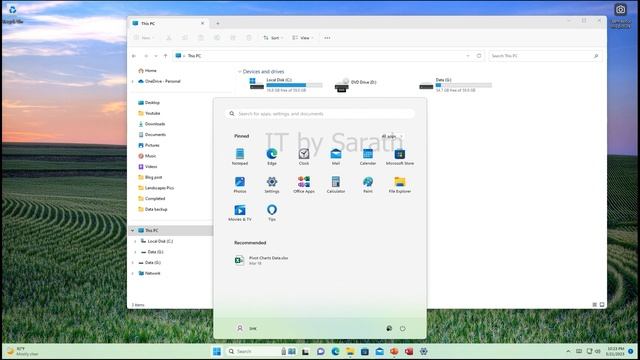Open Edge from the taskbar
The height and width of the screenshot is (360, 640).
[336, 351]
